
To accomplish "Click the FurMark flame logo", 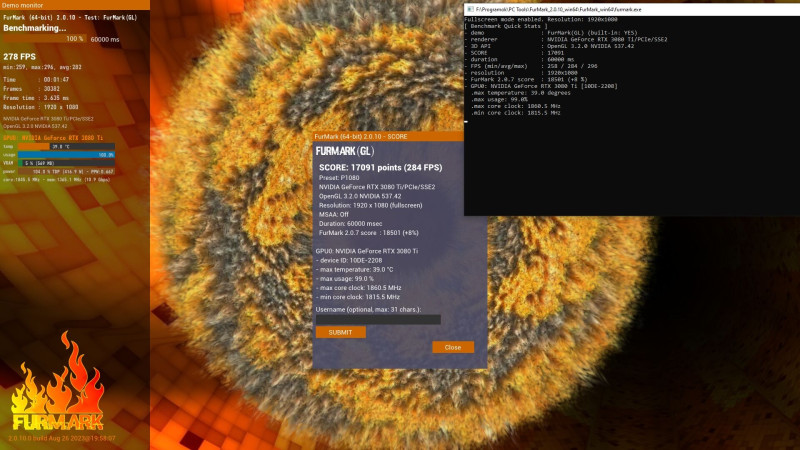I will 57,381.
